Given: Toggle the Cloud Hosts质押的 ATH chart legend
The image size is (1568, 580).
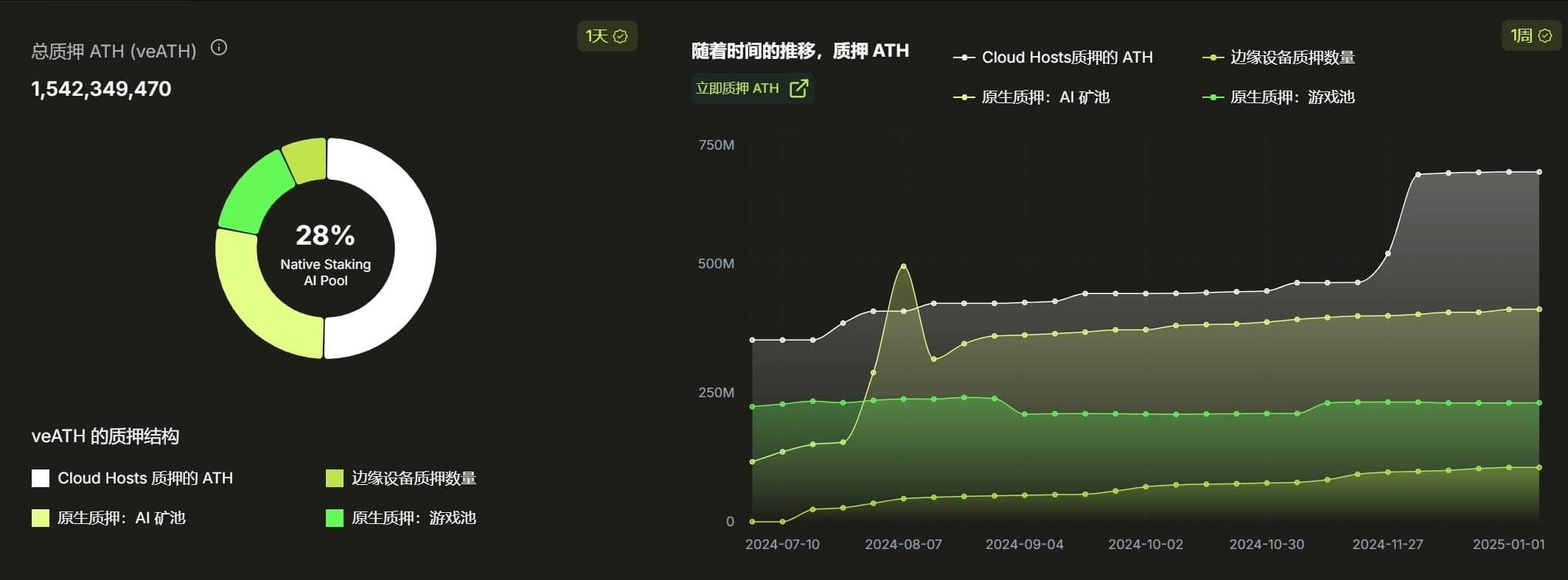Looking at the screenshot, I should (x=1053, y=57).
